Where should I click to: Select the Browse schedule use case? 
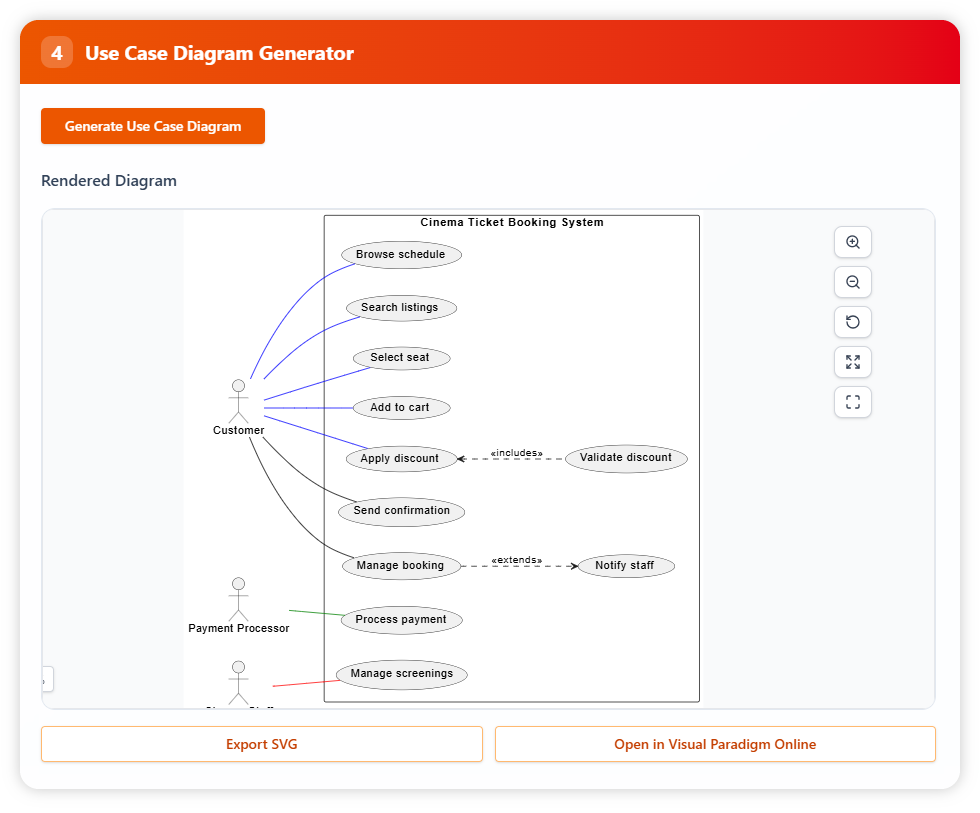point(401,255)
